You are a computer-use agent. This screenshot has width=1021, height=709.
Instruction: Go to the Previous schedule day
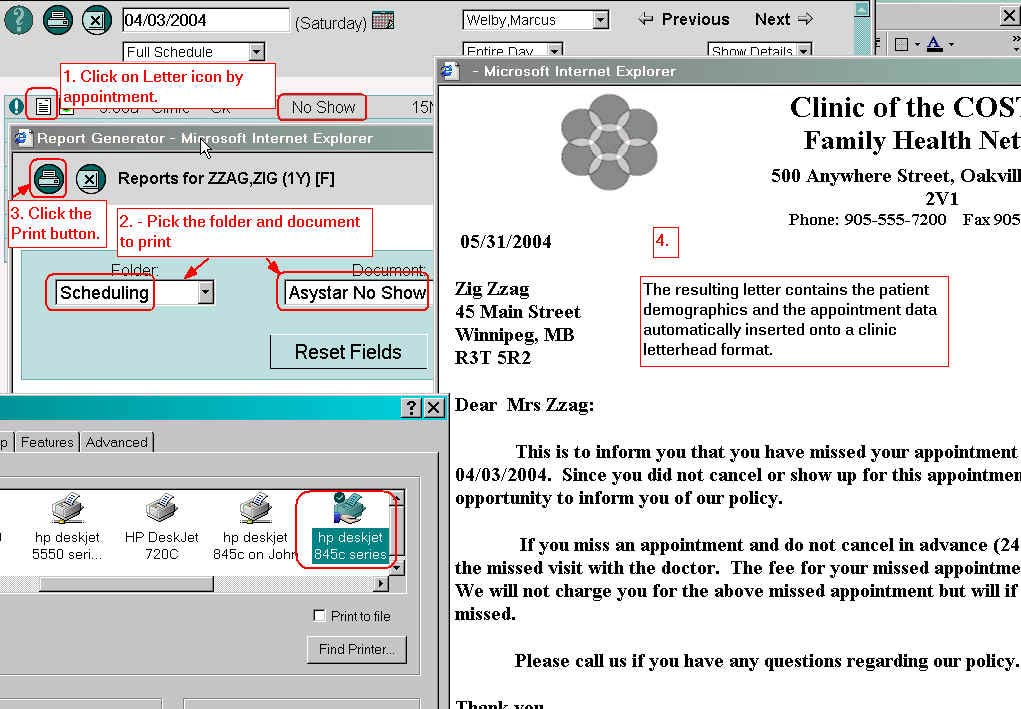click(684, 20)
